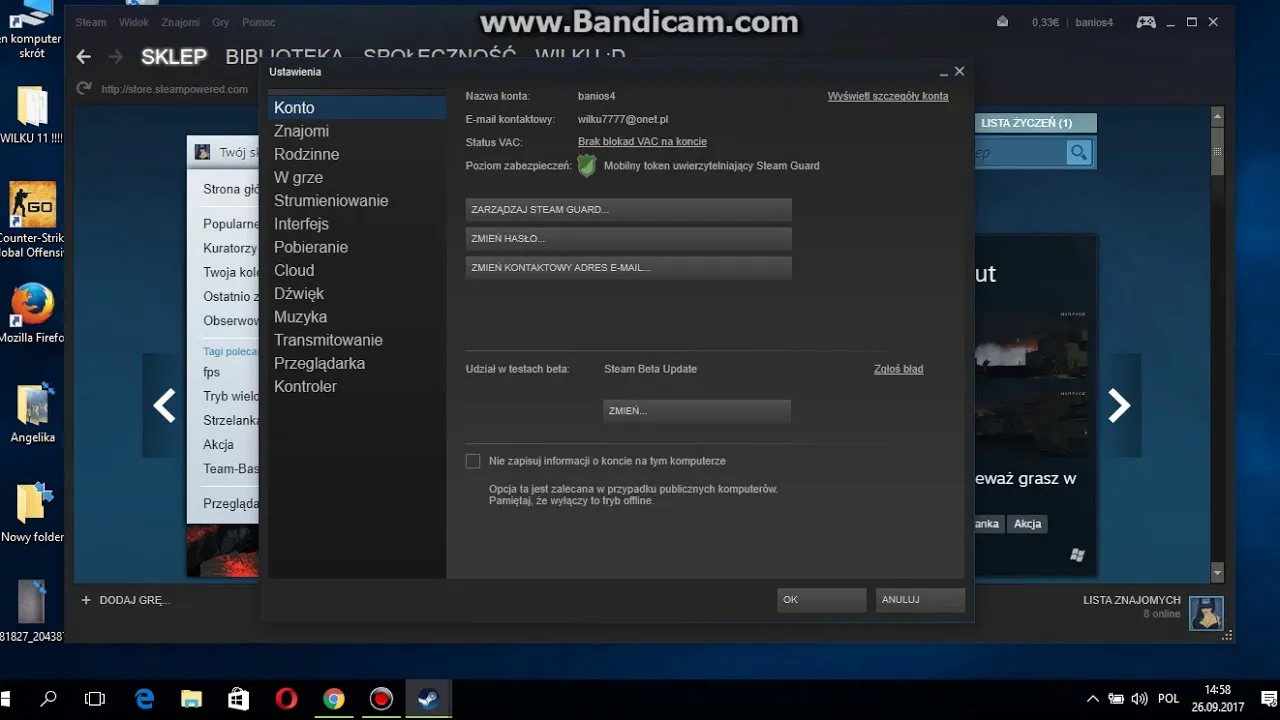
Task: Click ZARZĄDZAJ STEAM GUARD button
Action: (628, 210)
